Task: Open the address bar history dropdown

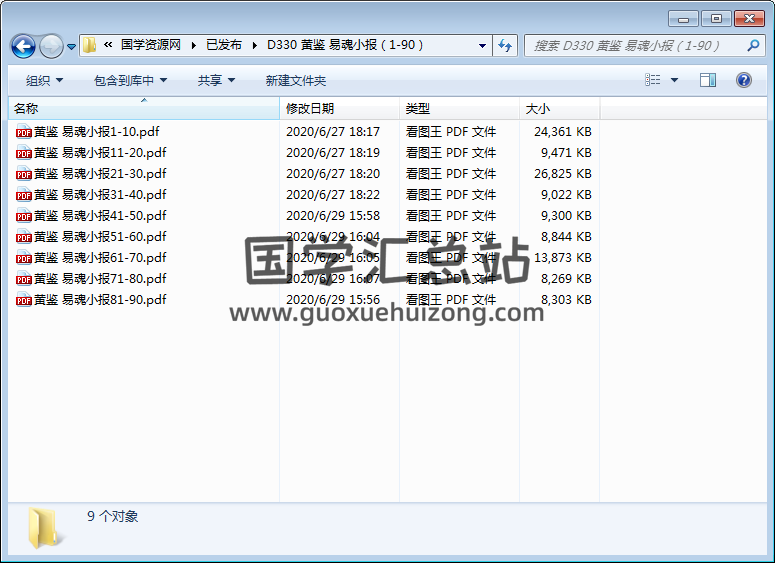Action: [482, 45]
